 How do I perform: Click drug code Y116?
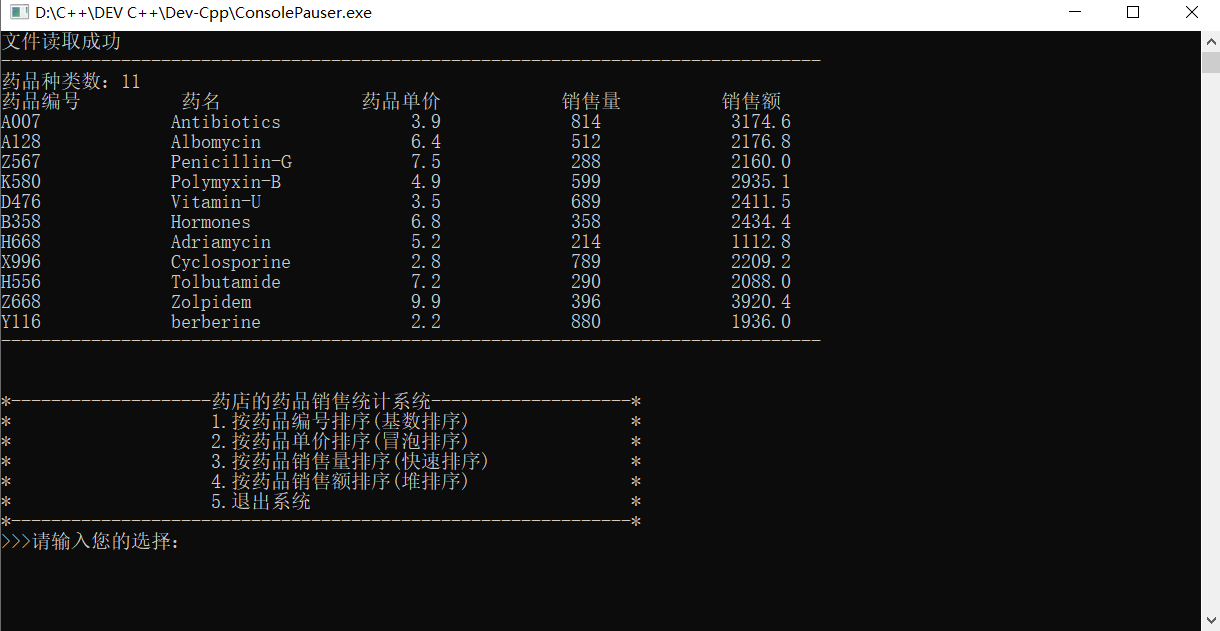tap(21, 322)
